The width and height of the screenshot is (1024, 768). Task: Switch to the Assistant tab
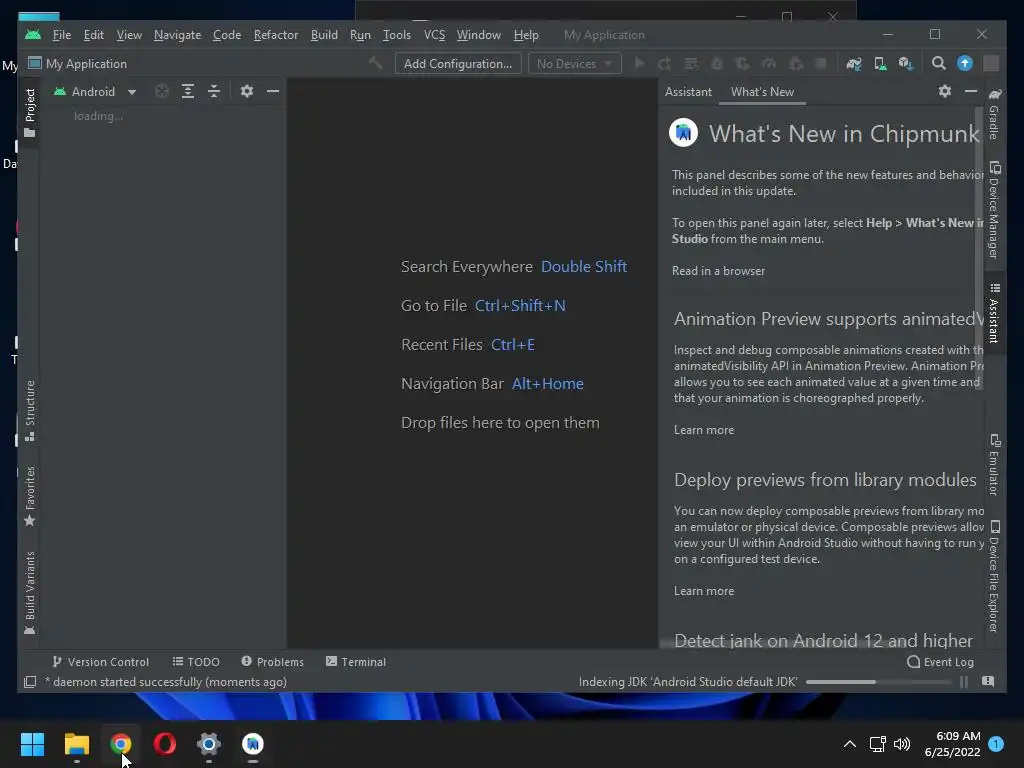[x=688, y=92]
